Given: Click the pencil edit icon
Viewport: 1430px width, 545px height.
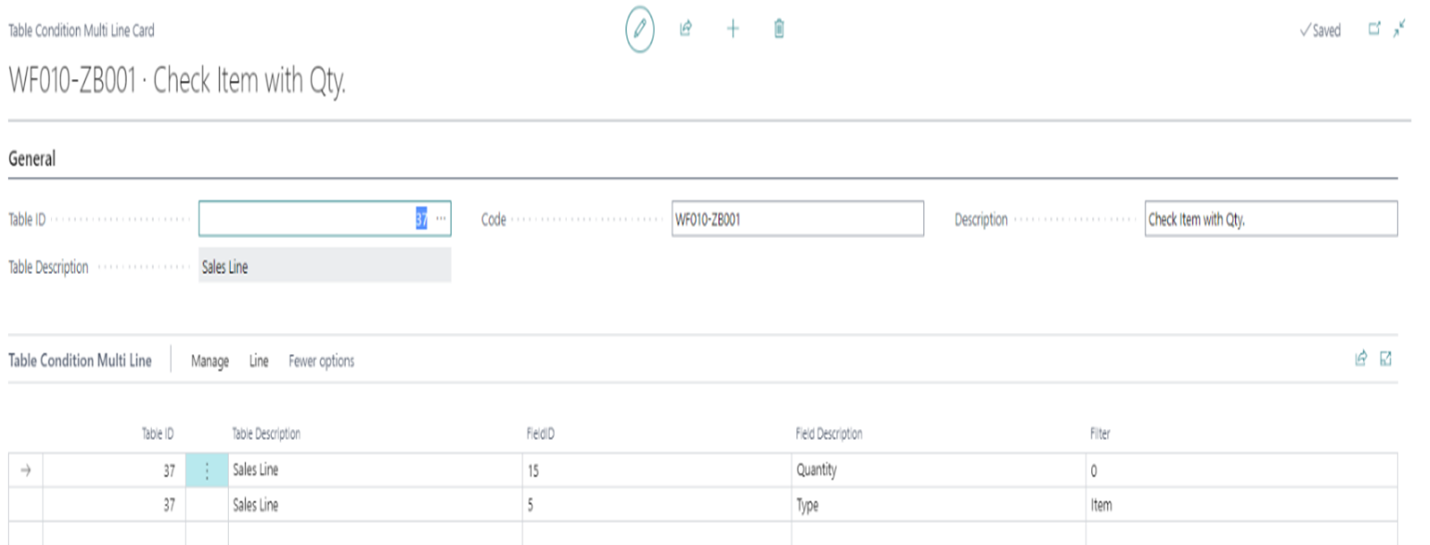Looking at the screenshot, I should pyautogui.click(x=640, y=30).
